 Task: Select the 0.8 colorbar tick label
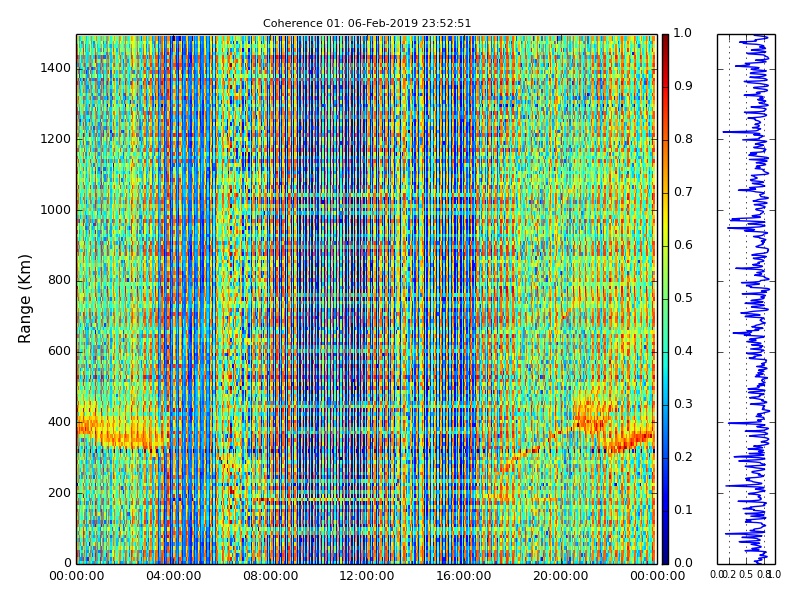tap(683, 139)
